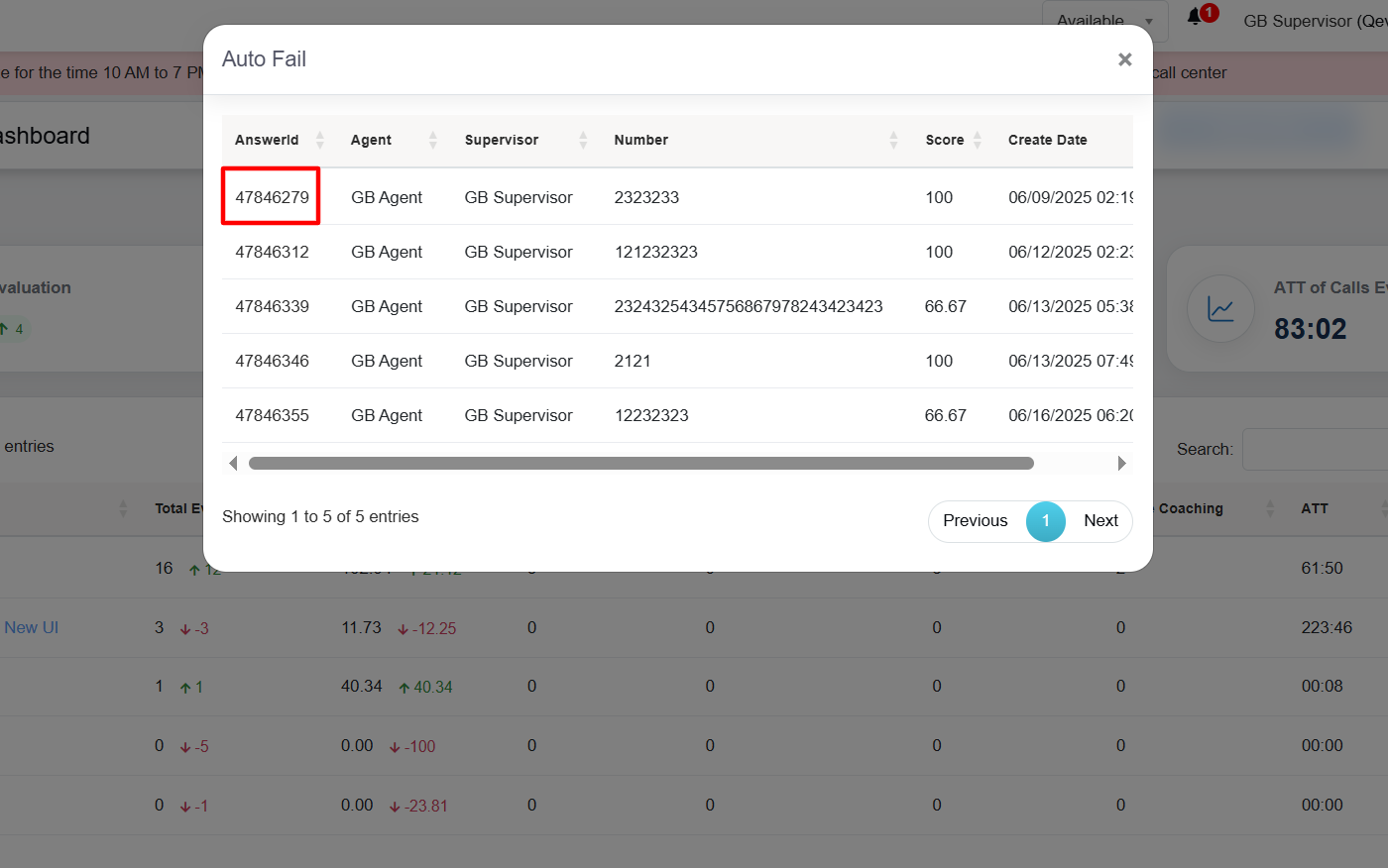Screen dimensions: 1388x868
Task: Close the Auto Fail dialog
Action: (1124, 59)
